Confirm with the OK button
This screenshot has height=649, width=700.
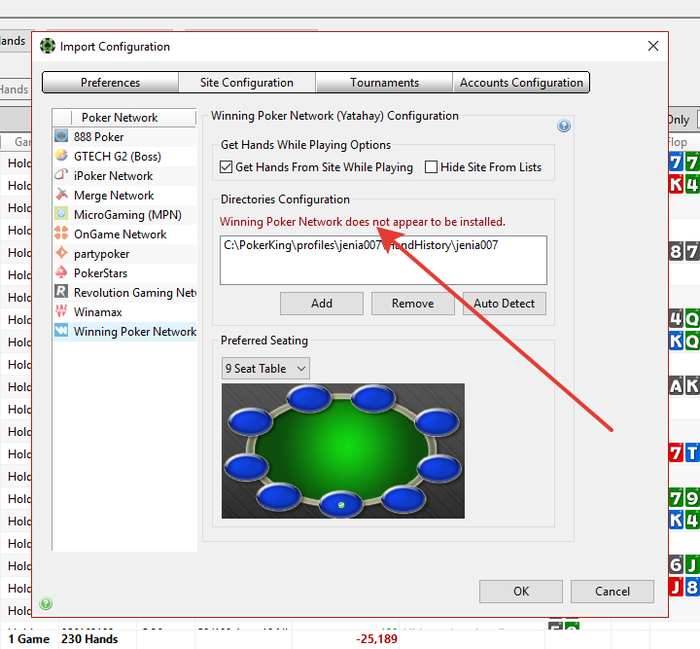[x=521, y=591]
